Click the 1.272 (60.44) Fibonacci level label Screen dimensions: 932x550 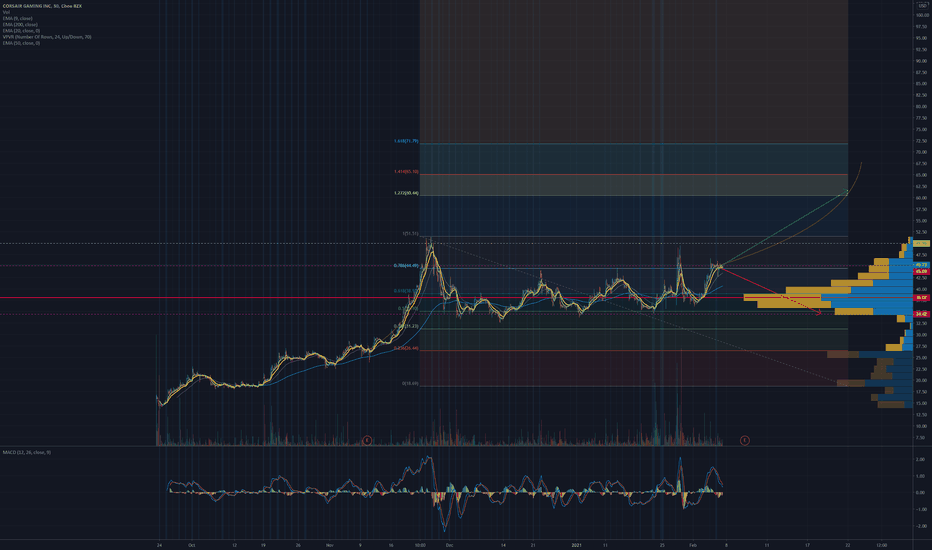pyautogui.click(x=406, y=193)
